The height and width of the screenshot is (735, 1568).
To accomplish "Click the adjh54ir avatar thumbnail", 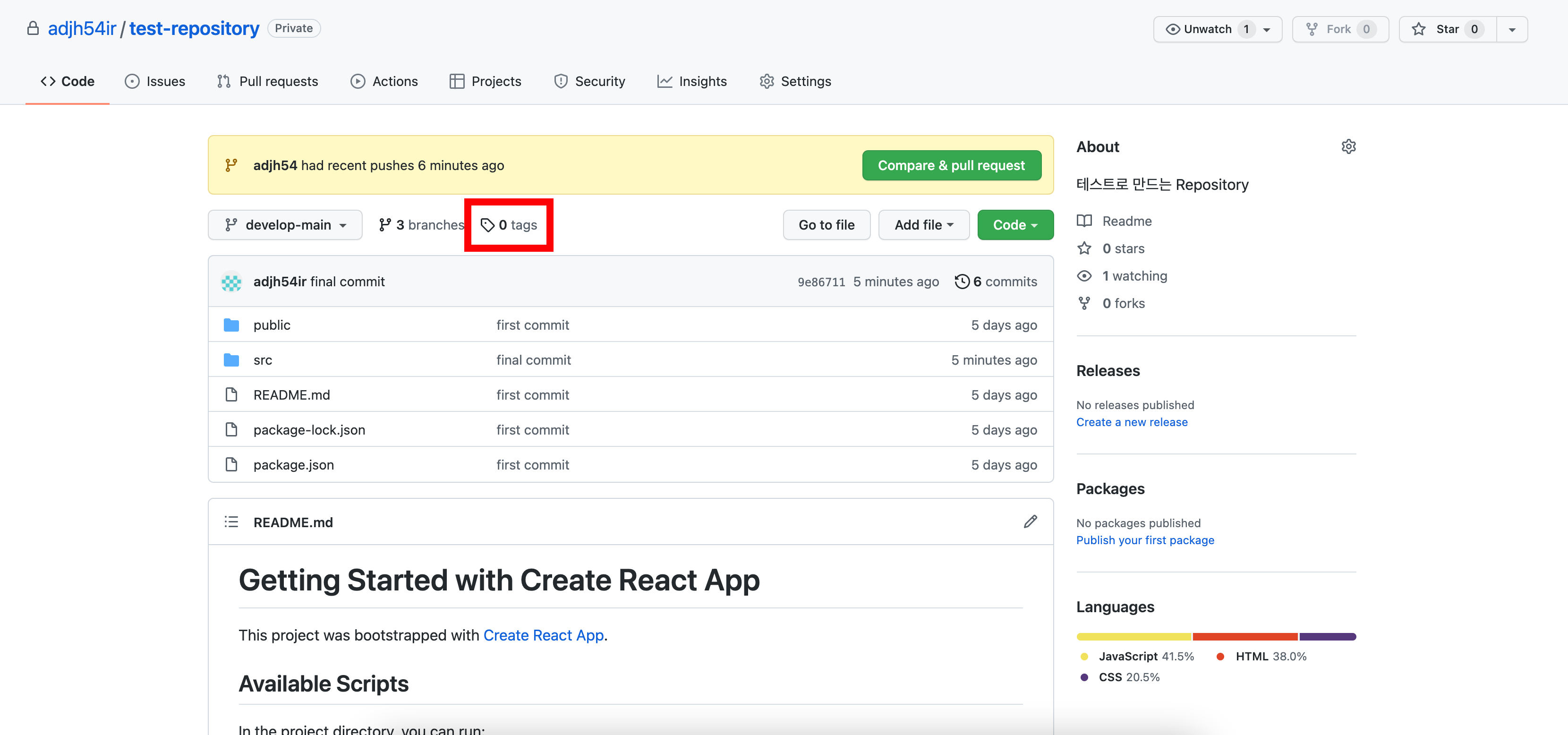I will coord(231,282).
